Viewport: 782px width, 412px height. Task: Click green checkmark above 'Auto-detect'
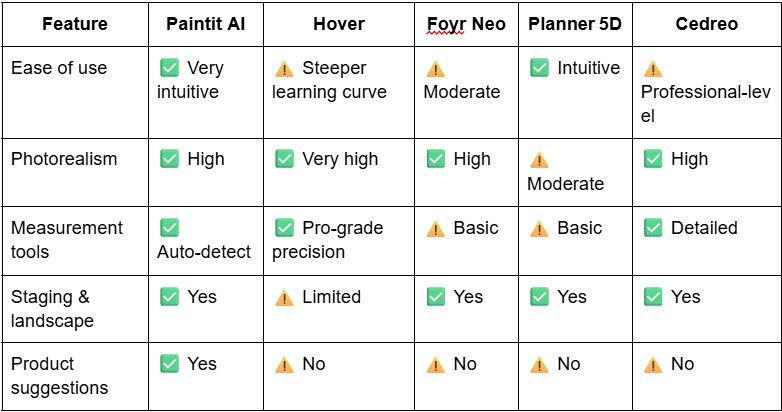pyautogui.click(x=169, y=228)
